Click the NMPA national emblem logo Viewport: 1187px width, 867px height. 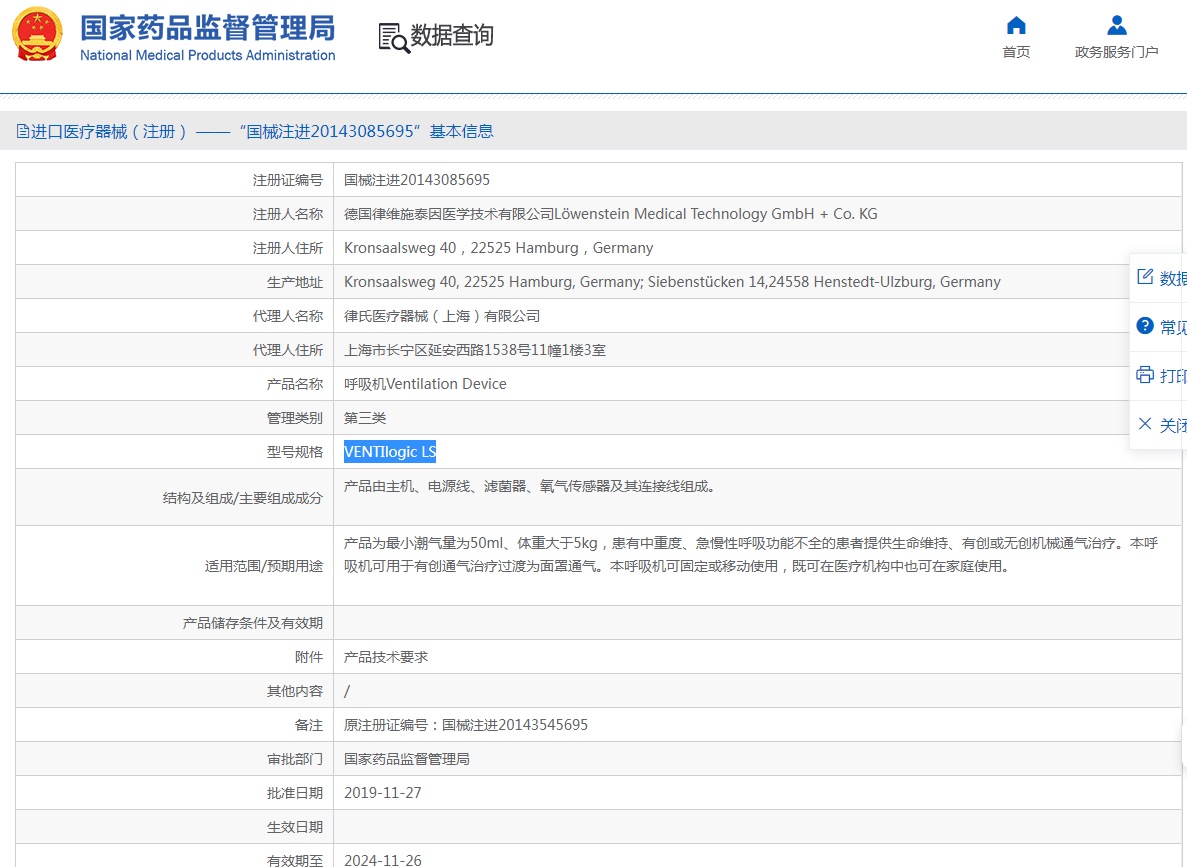(36, 34)
